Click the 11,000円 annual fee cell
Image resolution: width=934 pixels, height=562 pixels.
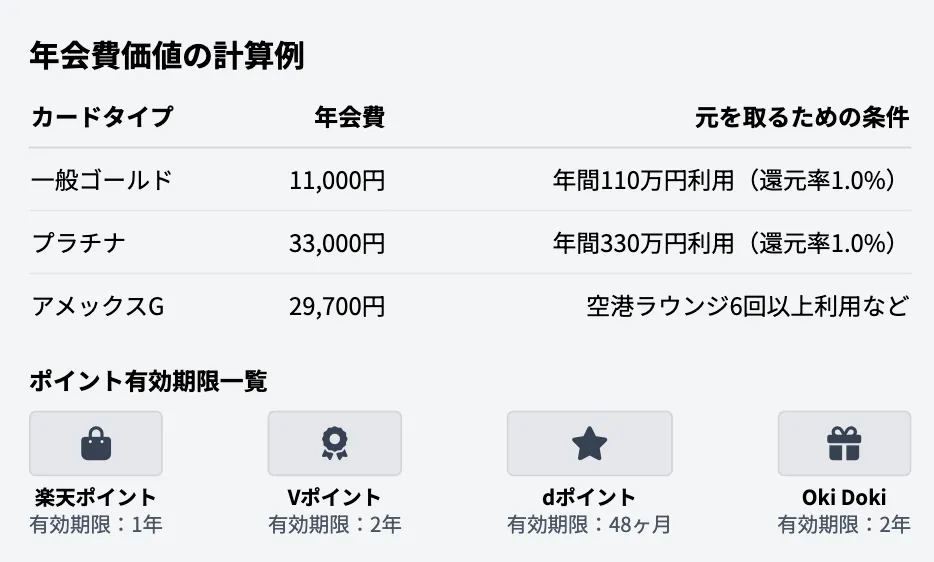click(337, 180)
